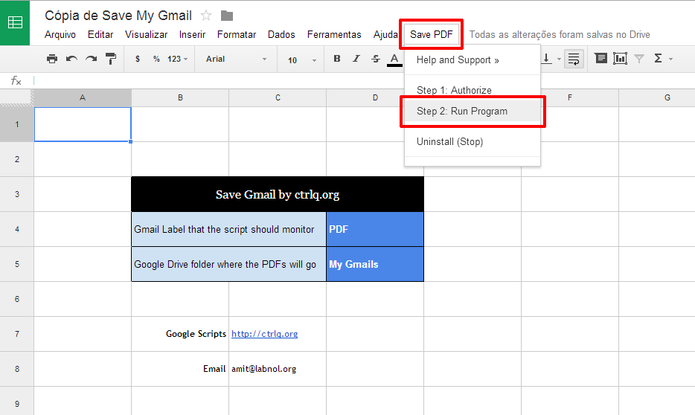Open the 123 more number formats dropdown
Image resolution: width=695 pixels, height=415 pixels.
point(177,59)
